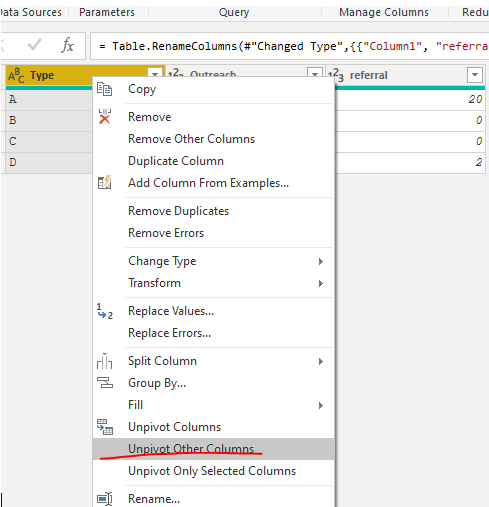Screen dimensions: 489x507
Task: Select Replace Values...
Action: pyautogui.click(x=213, y=311)
